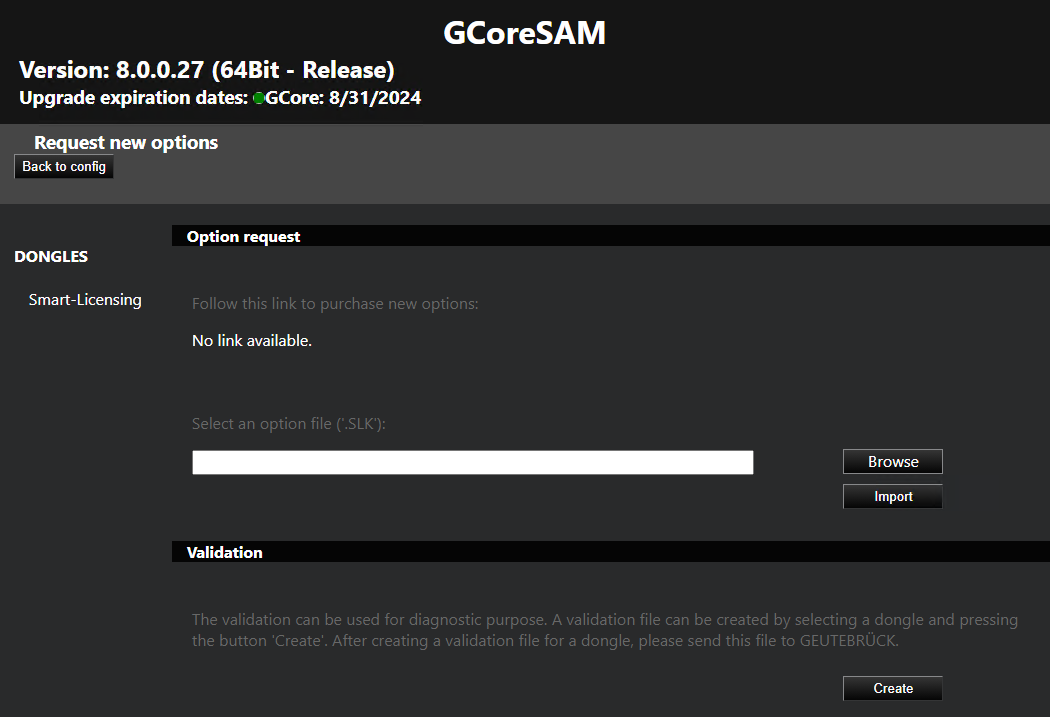This screenshot has width=1050, height=717.
Task: Select the Option request section header
Action: (x=243, y=237)
